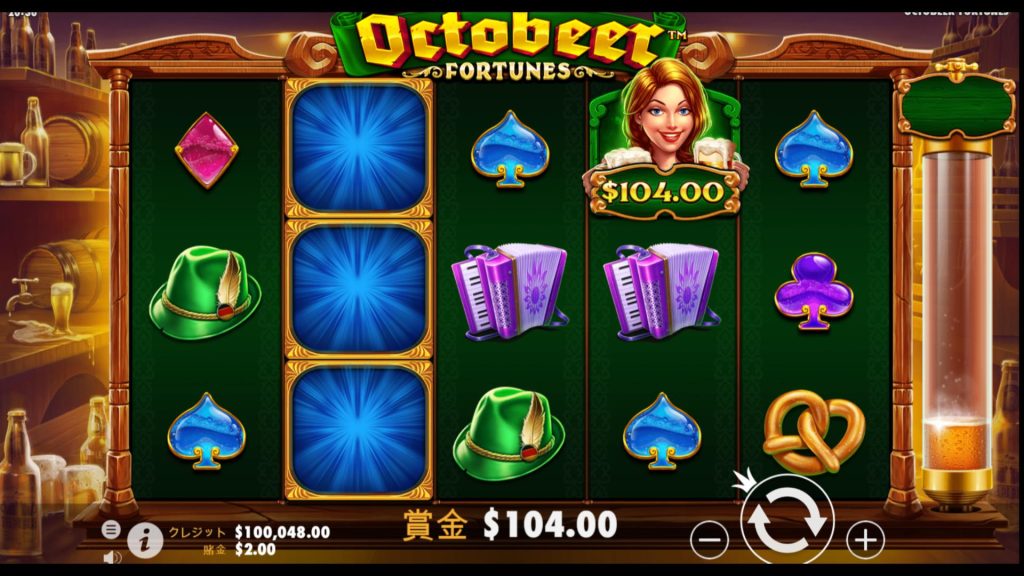1024x576 pixels.
Task: Click the green sign above the beer meter
Action: coord(956,106)
